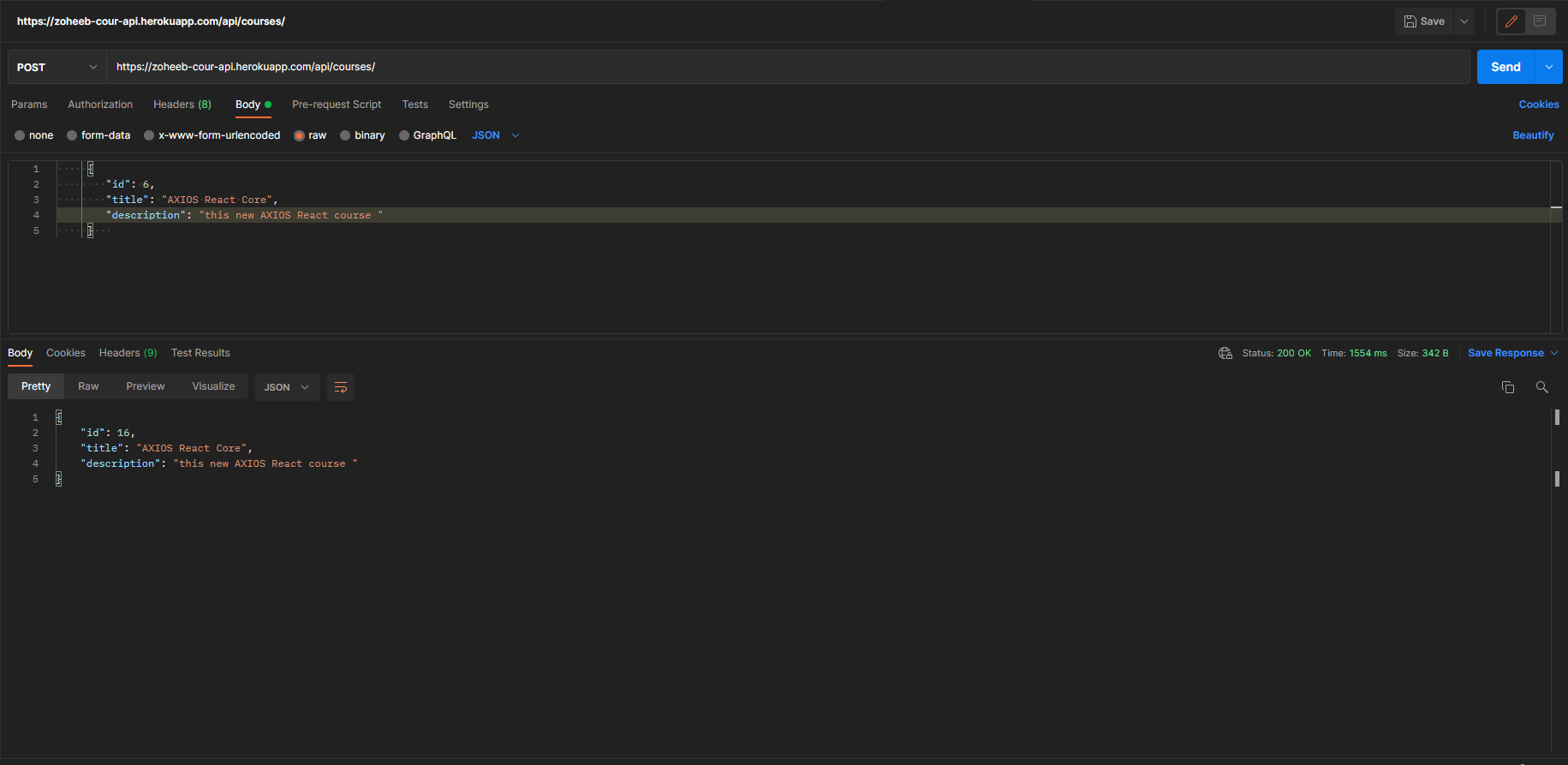
Task: Click the search magnifier icon in response
Action: point(1541,387)
